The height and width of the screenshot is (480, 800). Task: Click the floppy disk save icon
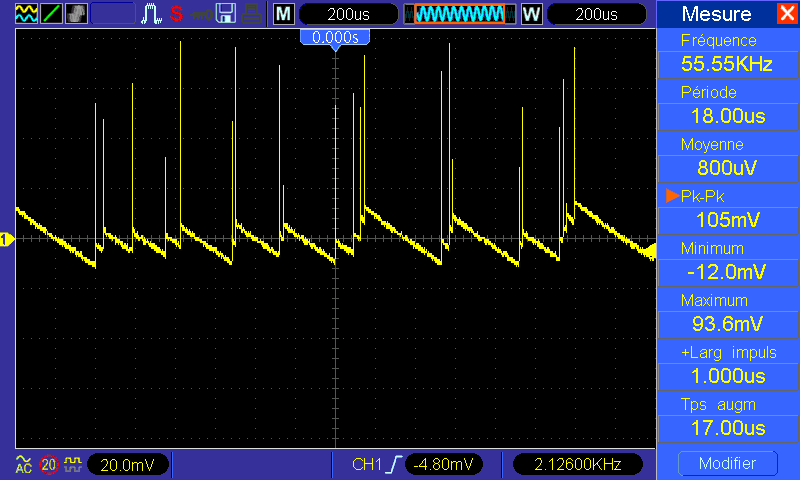coord(227,14)
